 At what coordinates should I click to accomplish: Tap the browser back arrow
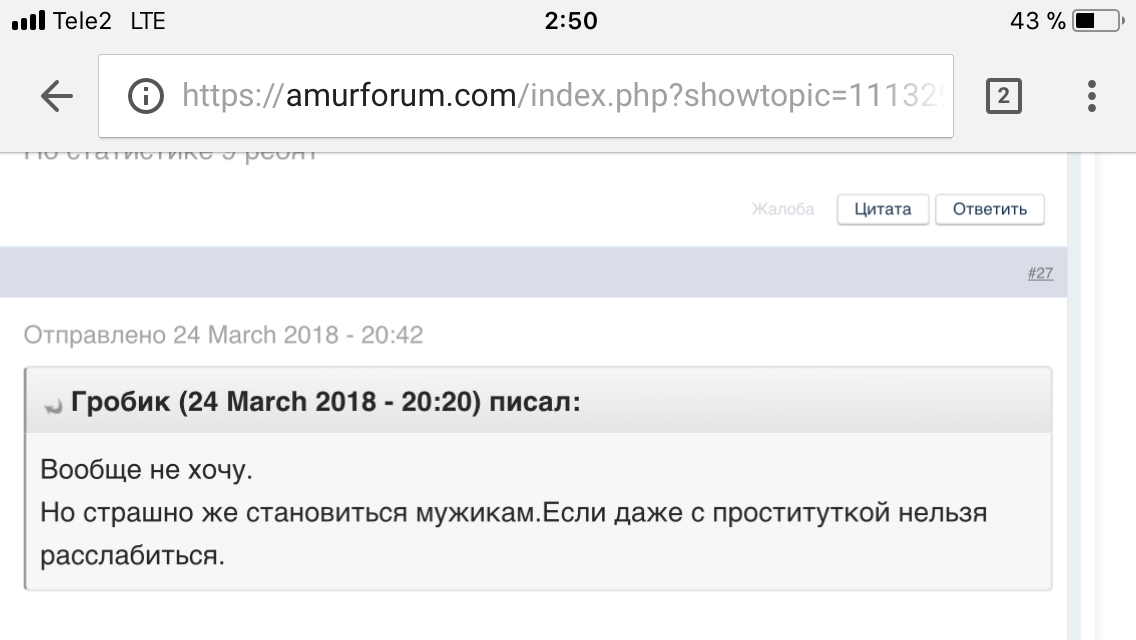(x=57, y=96)
